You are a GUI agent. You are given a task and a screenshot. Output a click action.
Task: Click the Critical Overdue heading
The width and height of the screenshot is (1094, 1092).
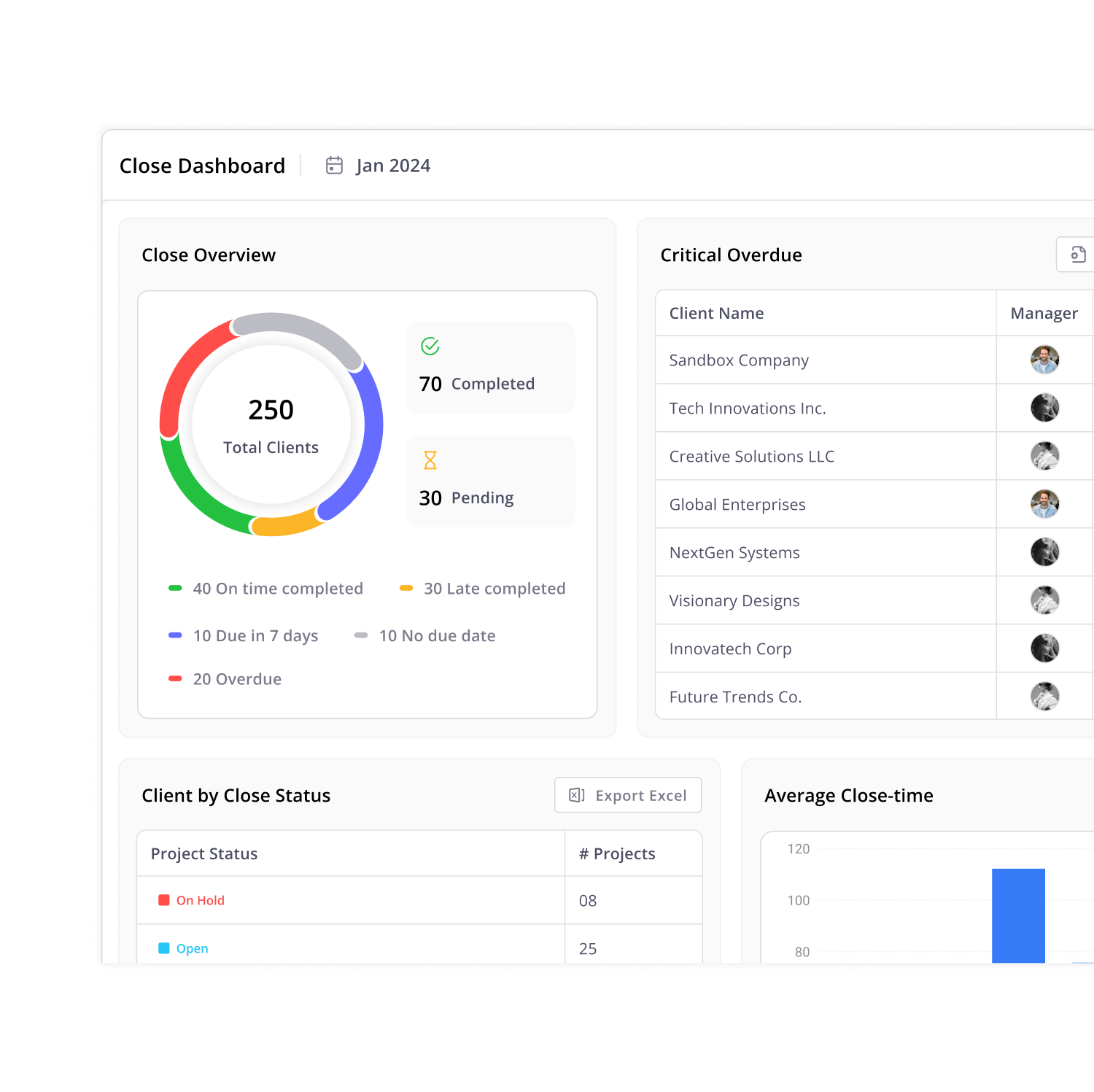(x=731, y=255)
